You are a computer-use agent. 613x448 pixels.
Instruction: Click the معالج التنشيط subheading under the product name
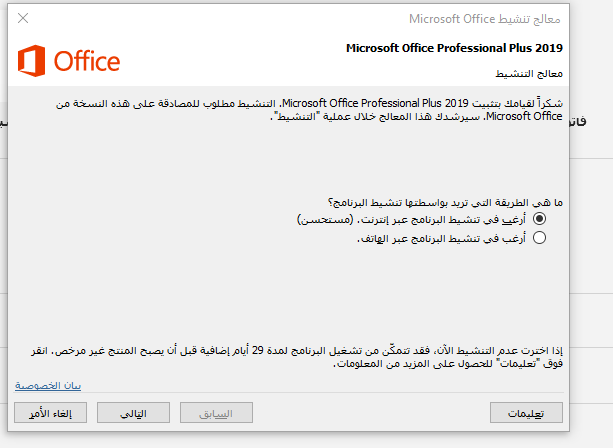(529, 73)
